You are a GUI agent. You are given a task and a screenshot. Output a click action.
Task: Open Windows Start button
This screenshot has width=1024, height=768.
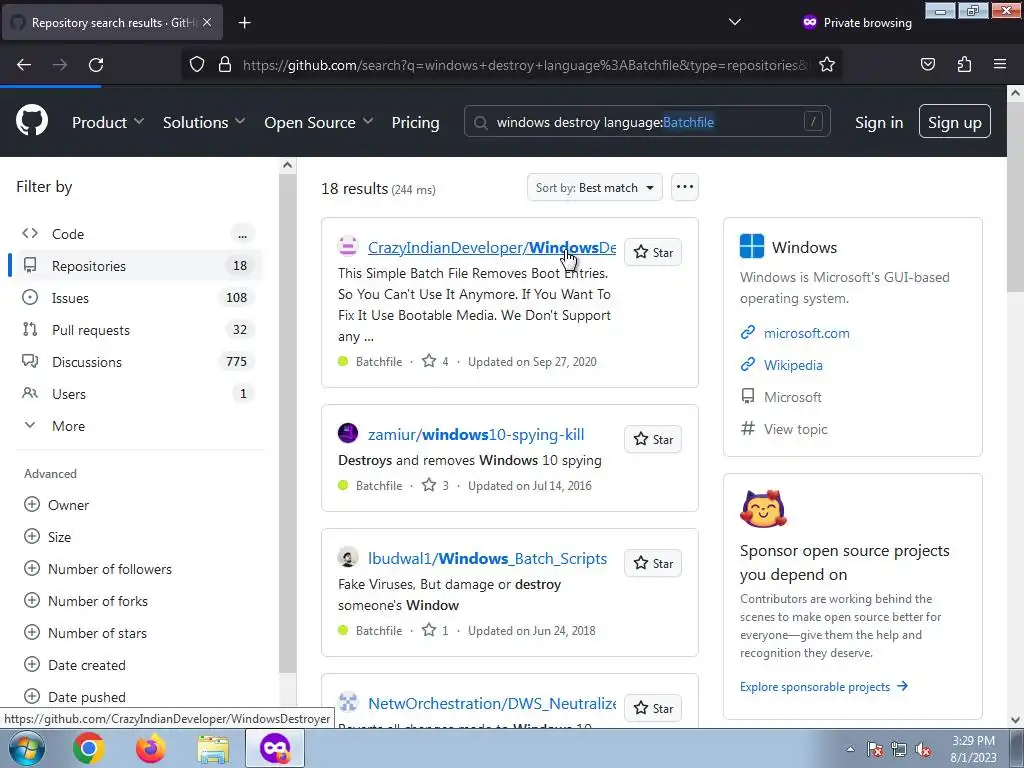(x=27, y=748)
